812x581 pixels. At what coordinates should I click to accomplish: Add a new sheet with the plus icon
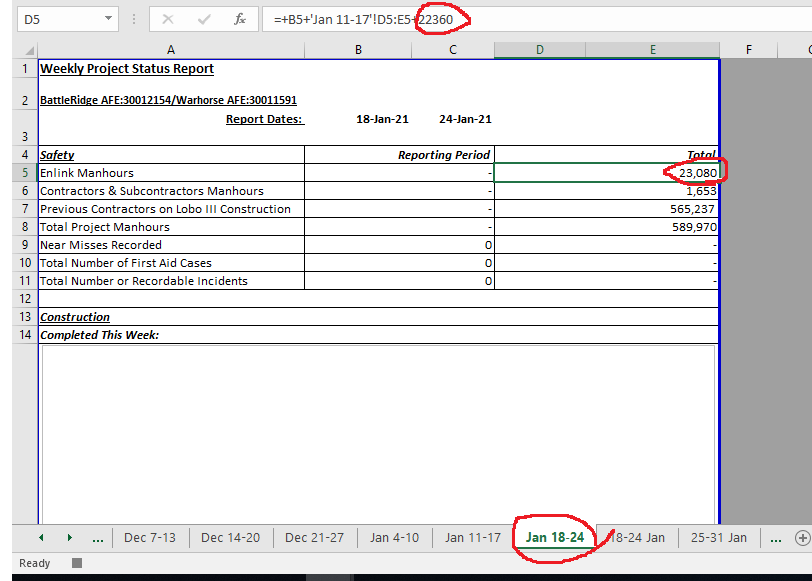coord(802,538)
